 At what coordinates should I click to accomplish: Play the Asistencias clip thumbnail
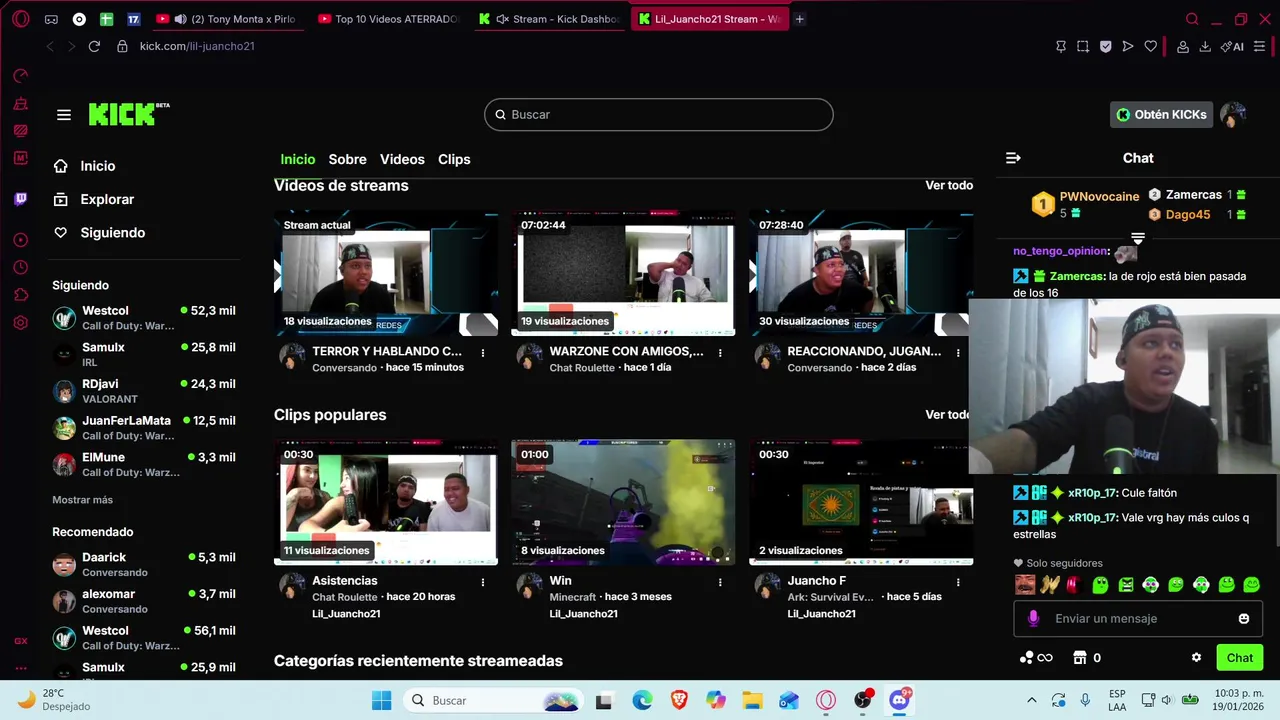(x=386, y=502)
